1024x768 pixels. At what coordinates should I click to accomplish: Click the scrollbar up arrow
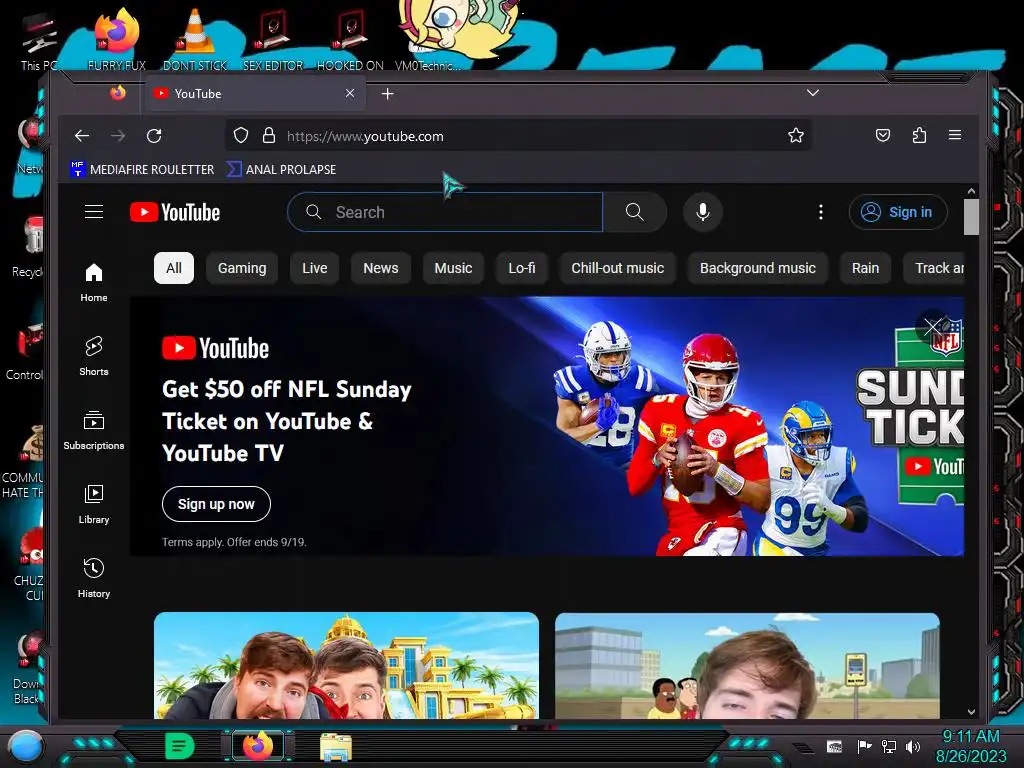(x=971, y=191)
